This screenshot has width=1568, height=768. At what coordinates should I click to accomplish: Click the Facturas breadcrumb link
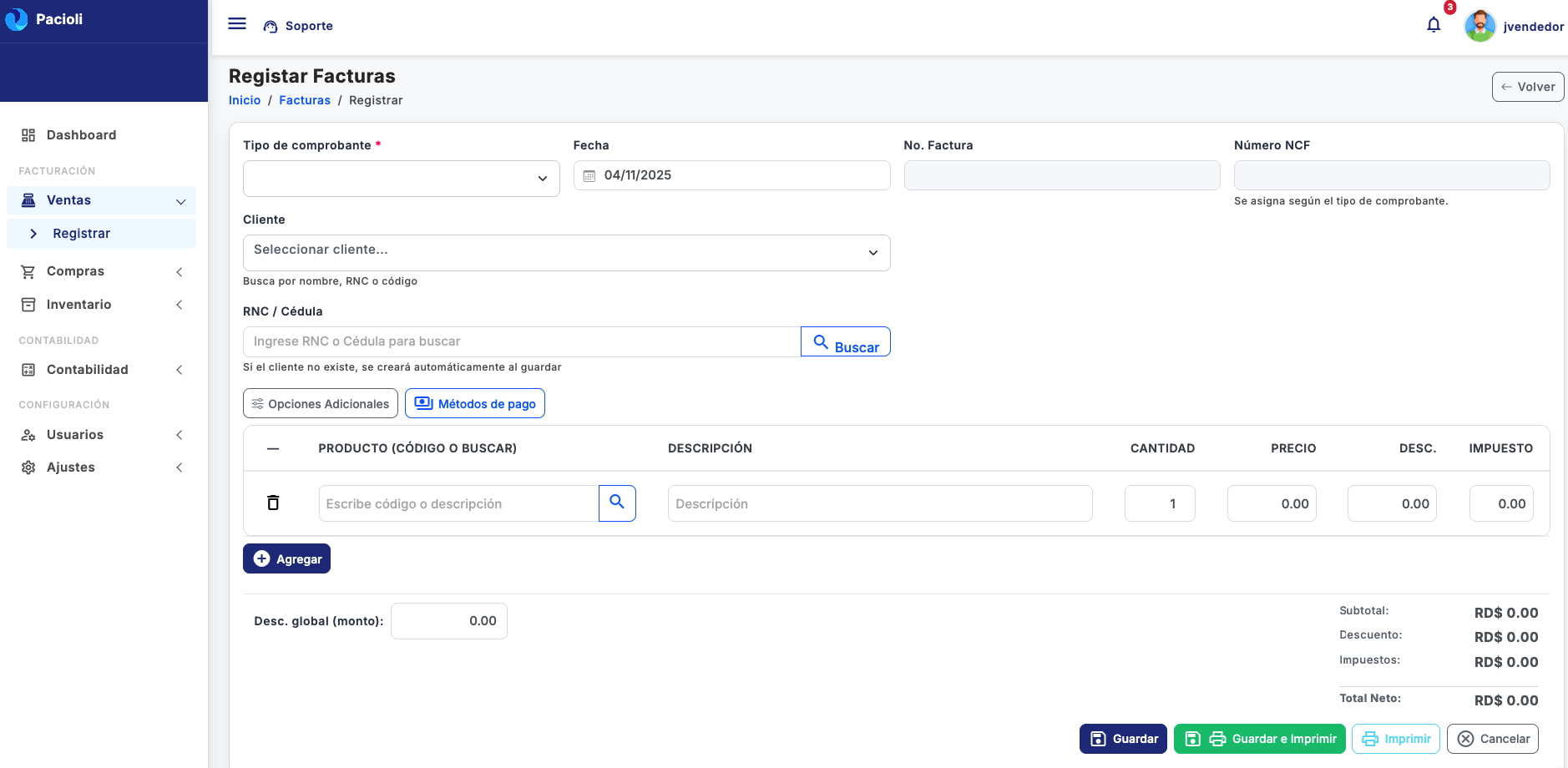305,100
